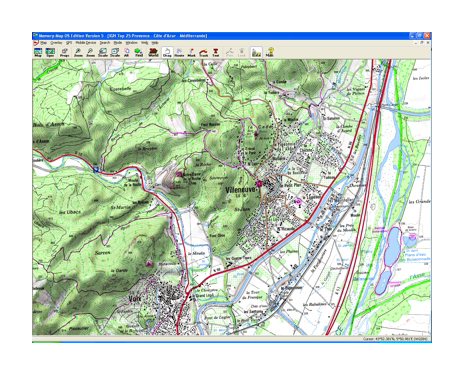The image size is (464, 376).
Task: Select the Track drawing tool
Action: pos(203,52)
